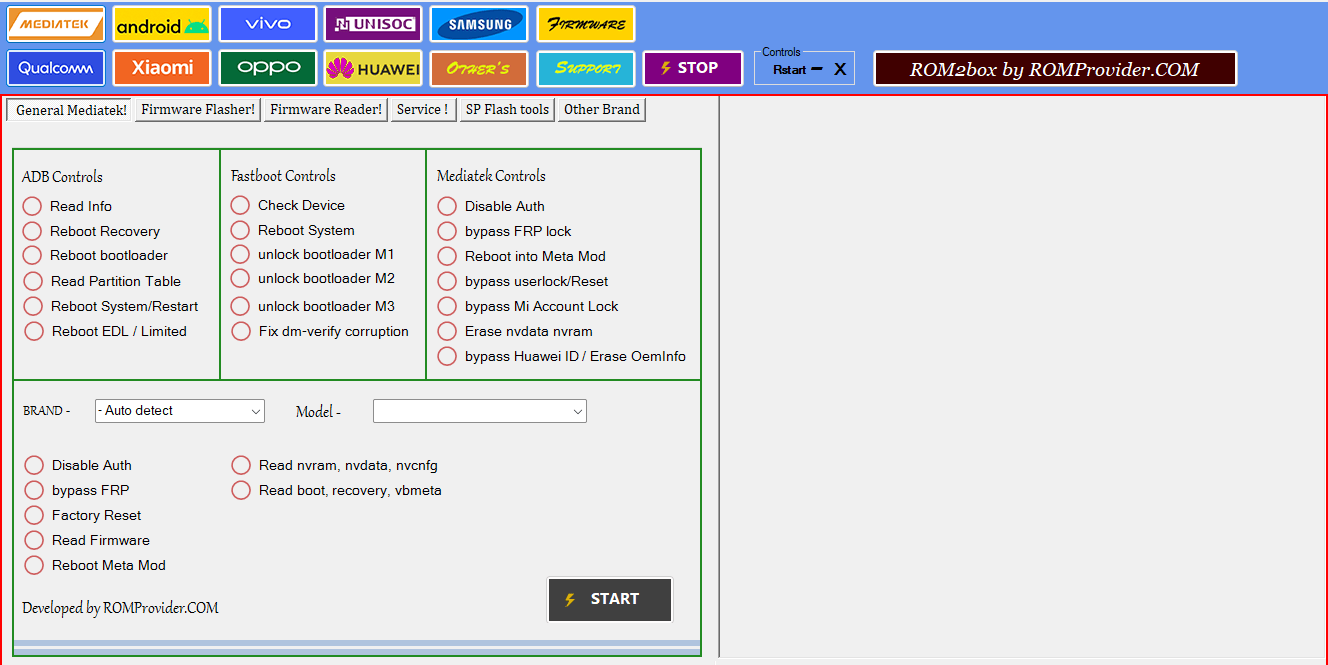Select the Samsung brand icon
The image size is (1328, 665).
478,23
